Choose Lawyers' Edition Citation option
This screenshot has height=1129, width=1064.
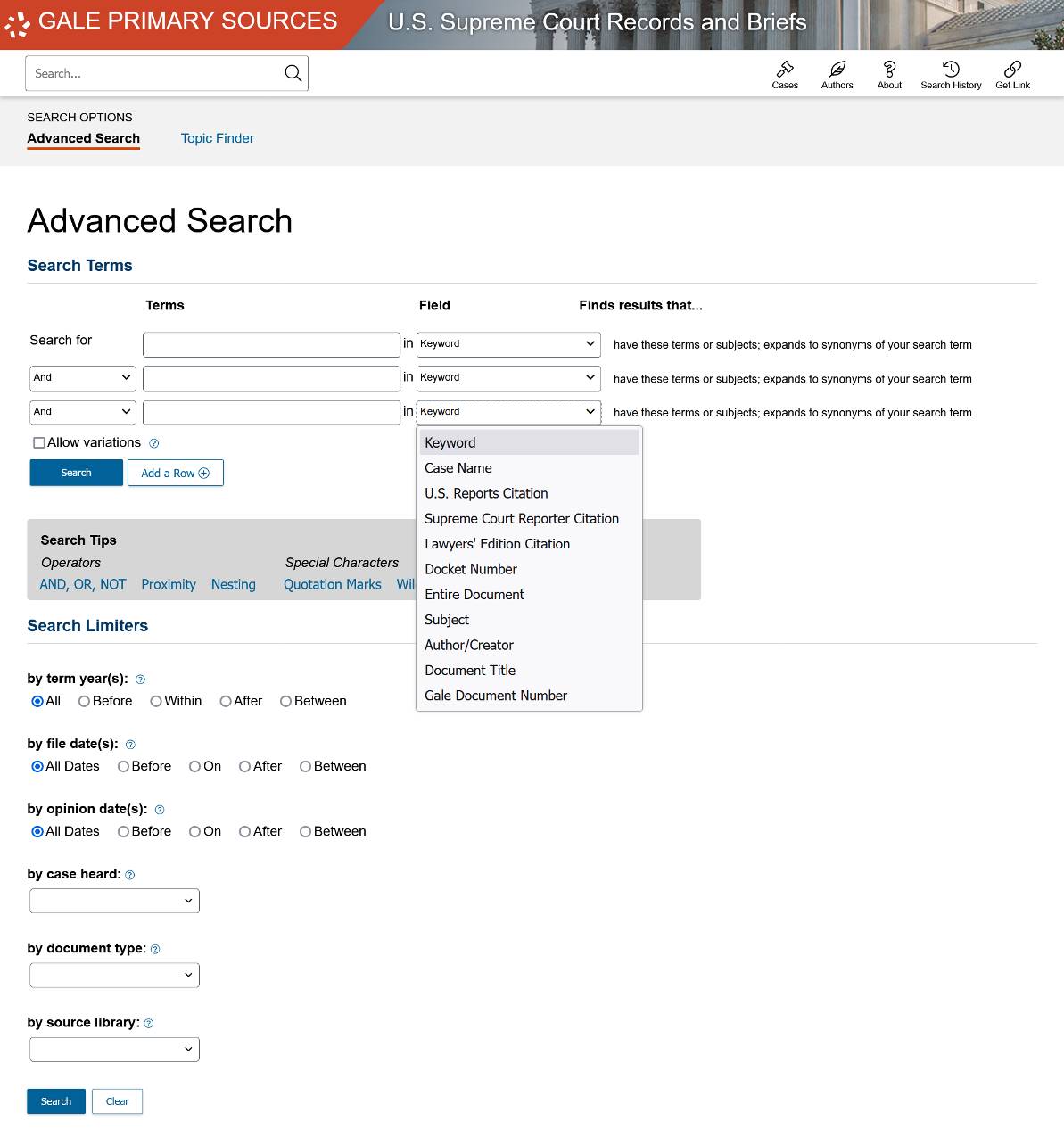[529, 544]
